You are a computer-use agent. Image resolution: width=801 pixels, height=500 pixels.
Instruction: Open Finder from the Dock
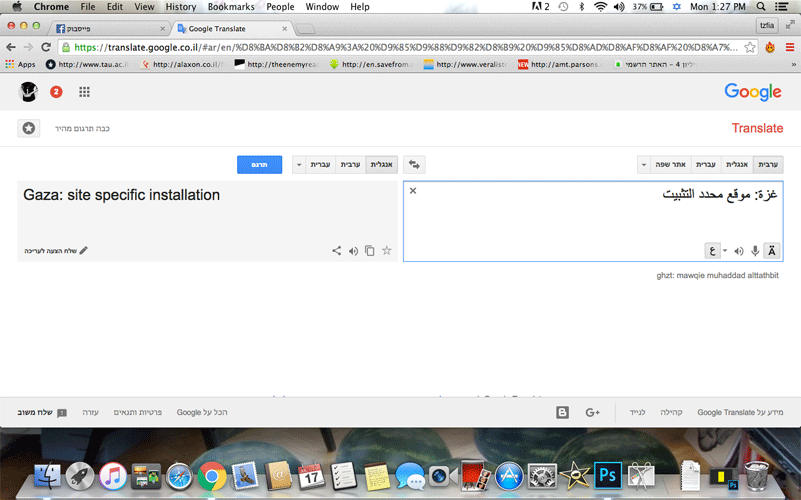[x=47, y=475]
